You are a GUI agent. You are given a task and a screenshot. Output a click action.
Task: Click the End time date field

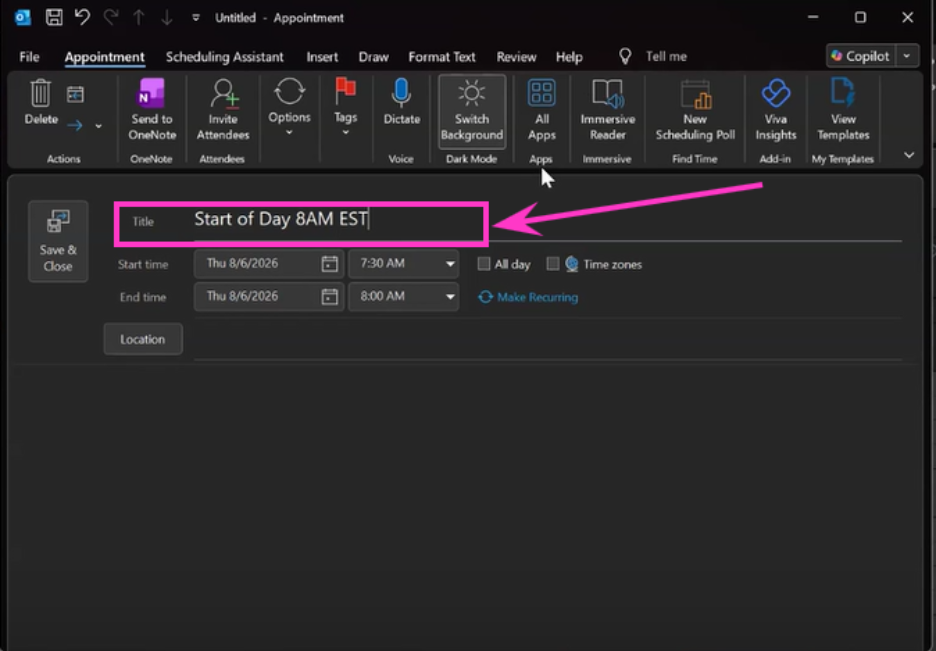click(x=257, y=297)
